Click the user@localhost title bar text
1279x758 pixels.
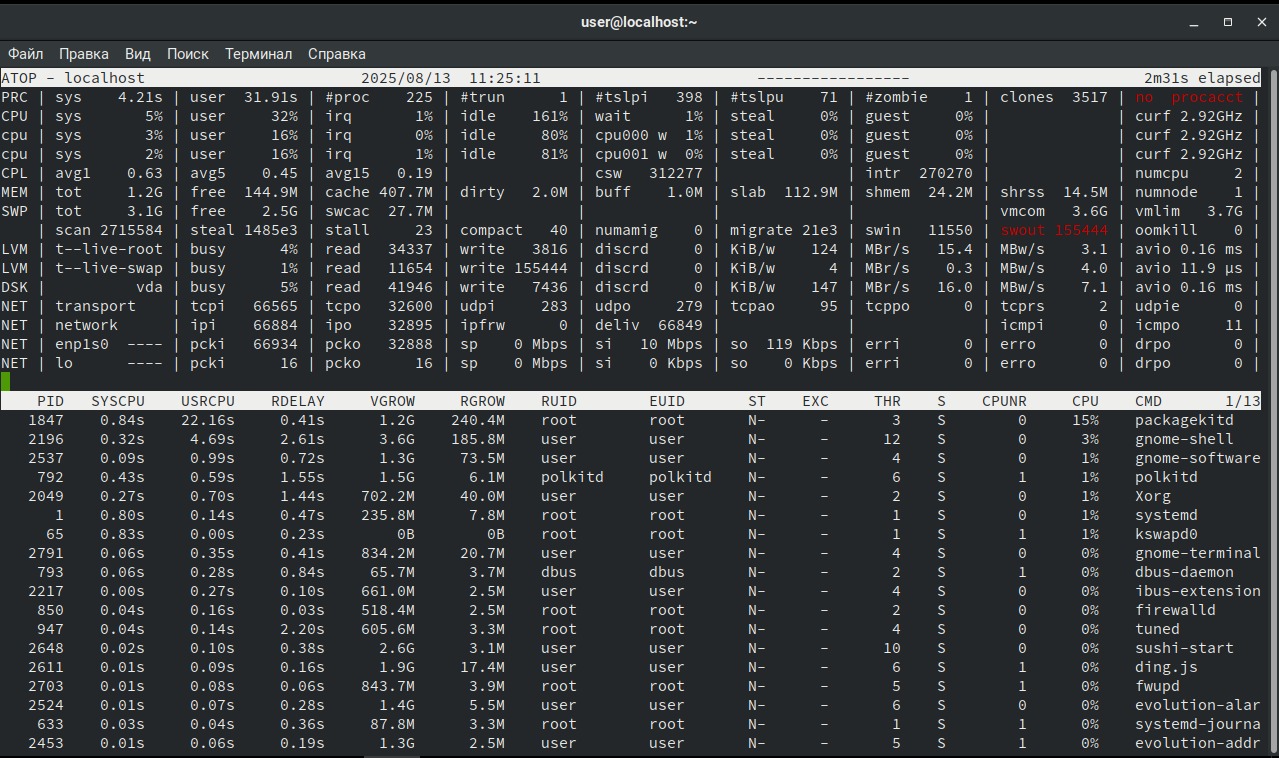point(638,22)
